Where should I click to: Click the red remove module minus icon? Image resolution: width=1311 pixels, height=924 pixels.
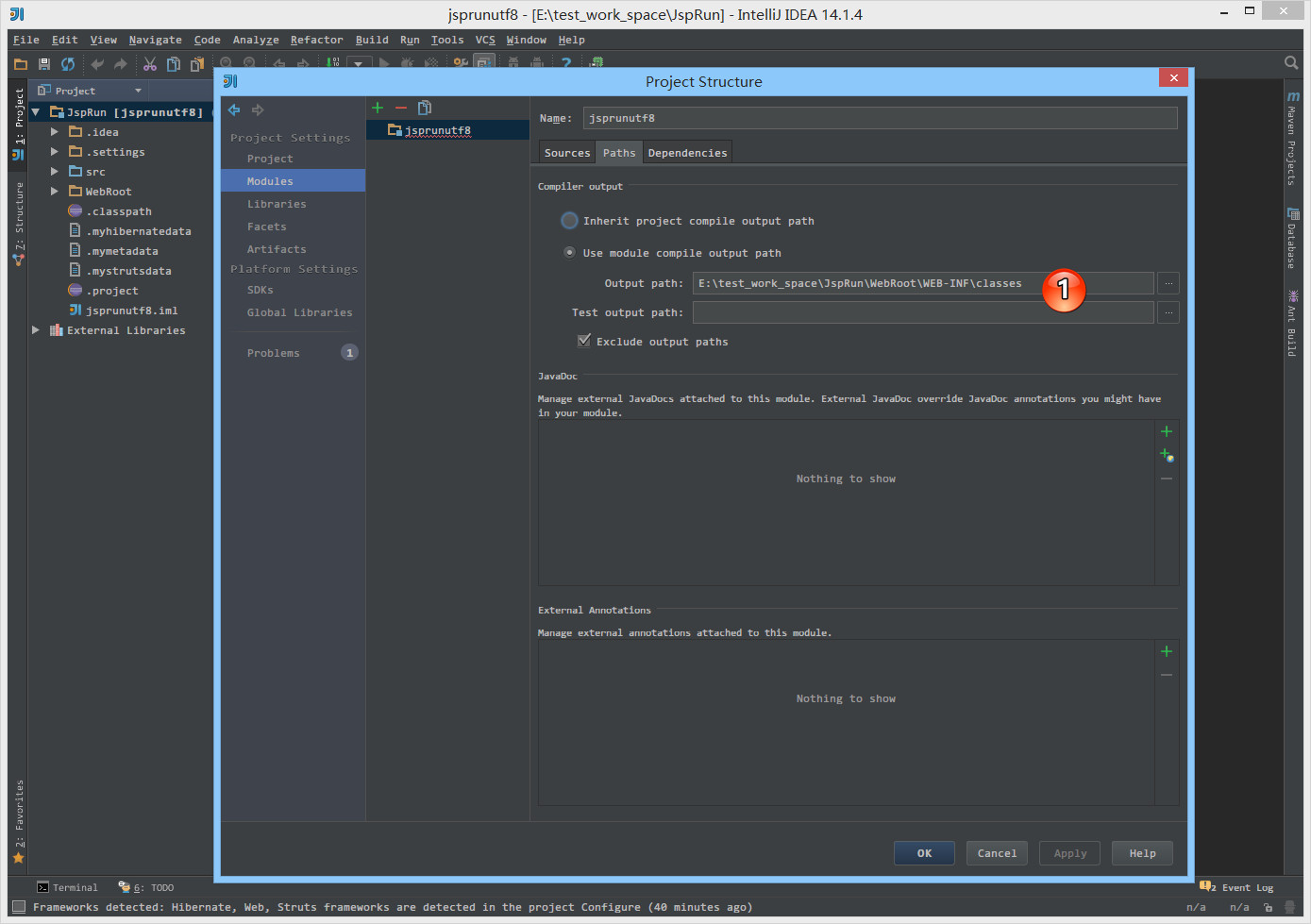coord(401,108)
